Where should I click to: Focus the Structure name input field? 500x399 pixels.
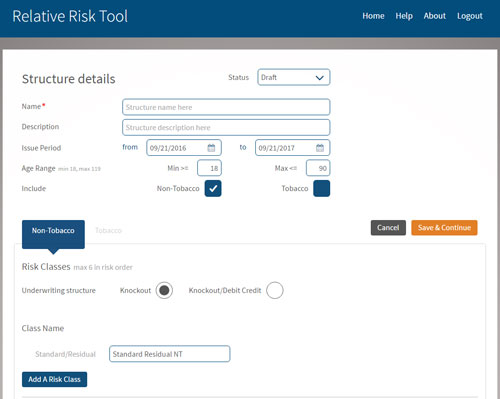point(226,107)
